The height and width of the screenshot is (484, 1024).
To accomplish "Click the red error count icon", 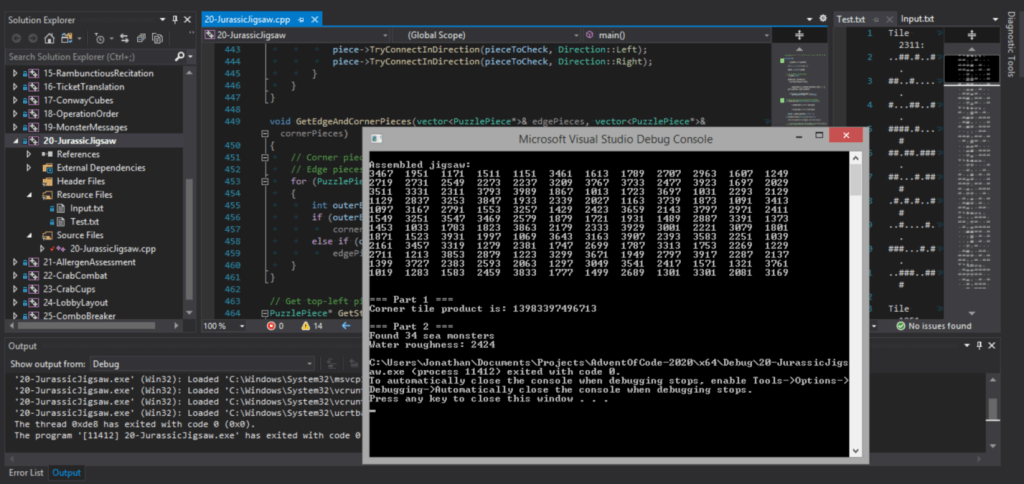I will (x=271, y=326).
